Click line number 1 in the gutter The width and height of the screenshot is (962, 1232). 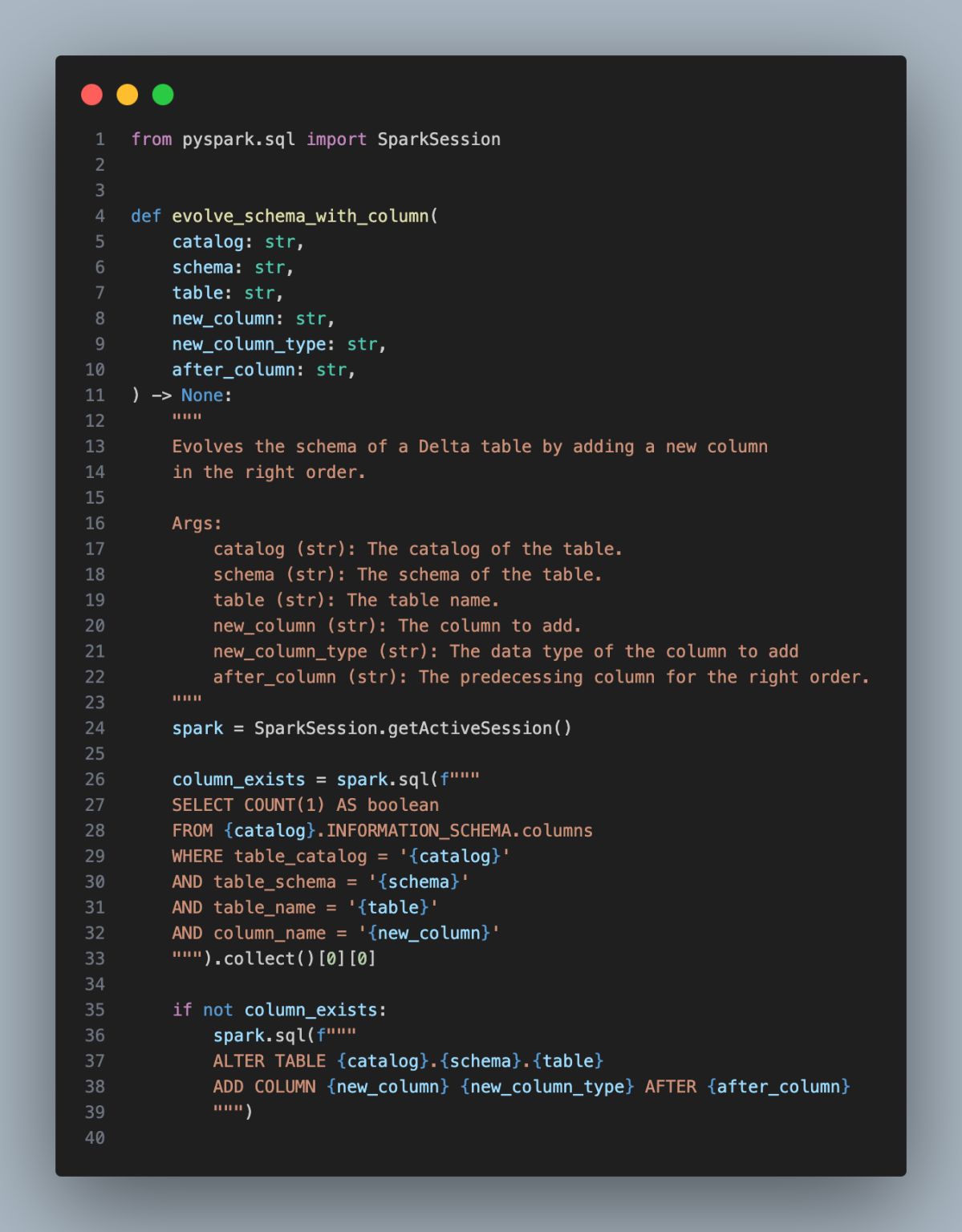pos(100,140)
